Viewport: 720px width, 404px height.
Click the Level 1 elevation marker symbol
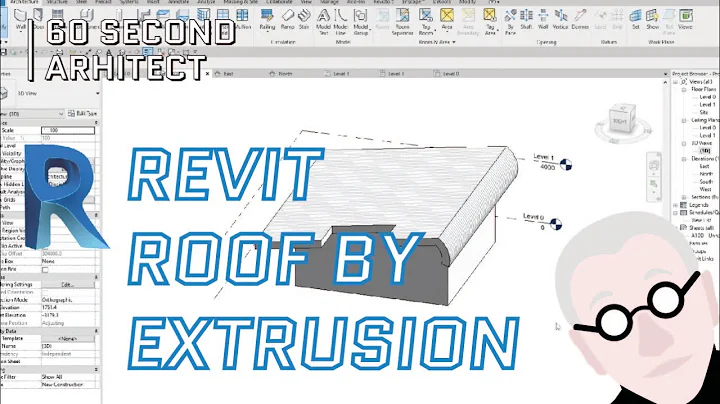[566, 164]
